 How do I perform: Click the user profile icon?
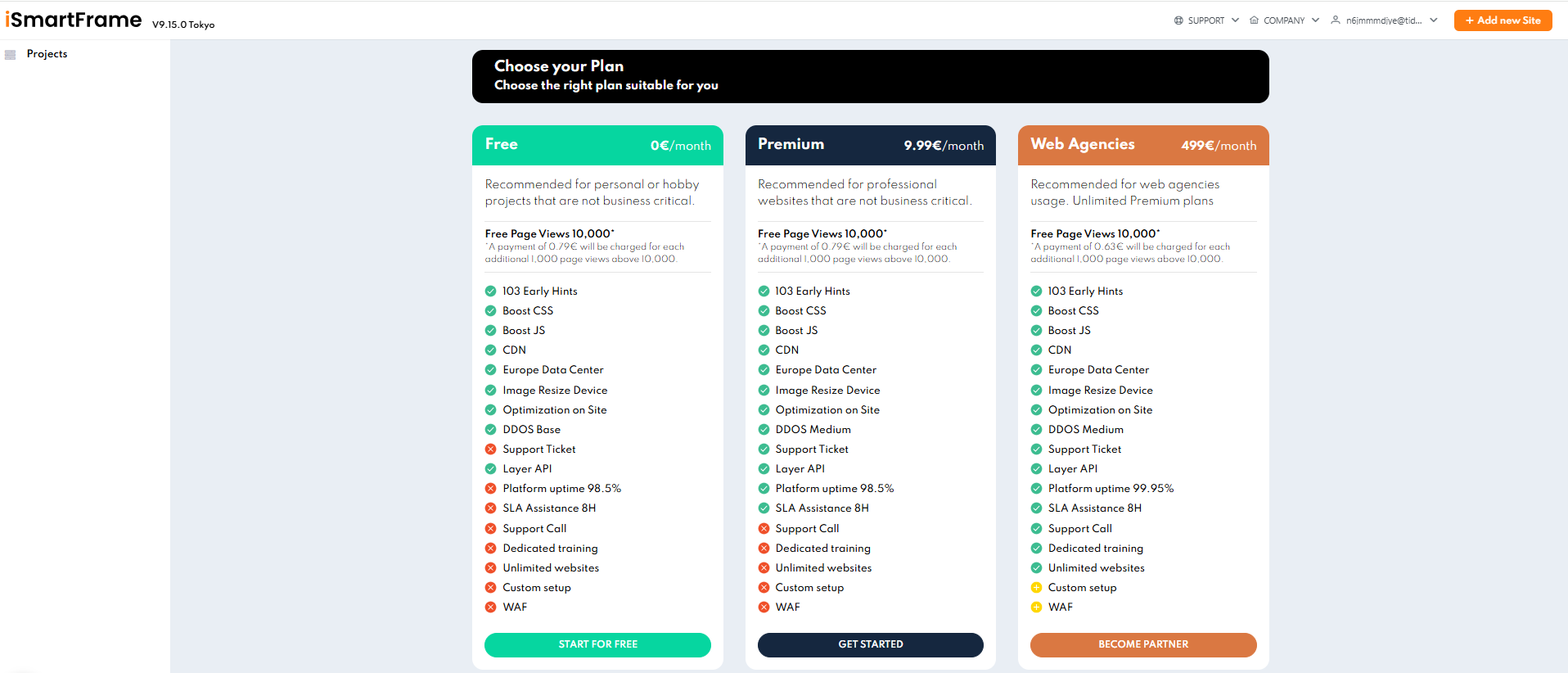tap(1336, 20)
